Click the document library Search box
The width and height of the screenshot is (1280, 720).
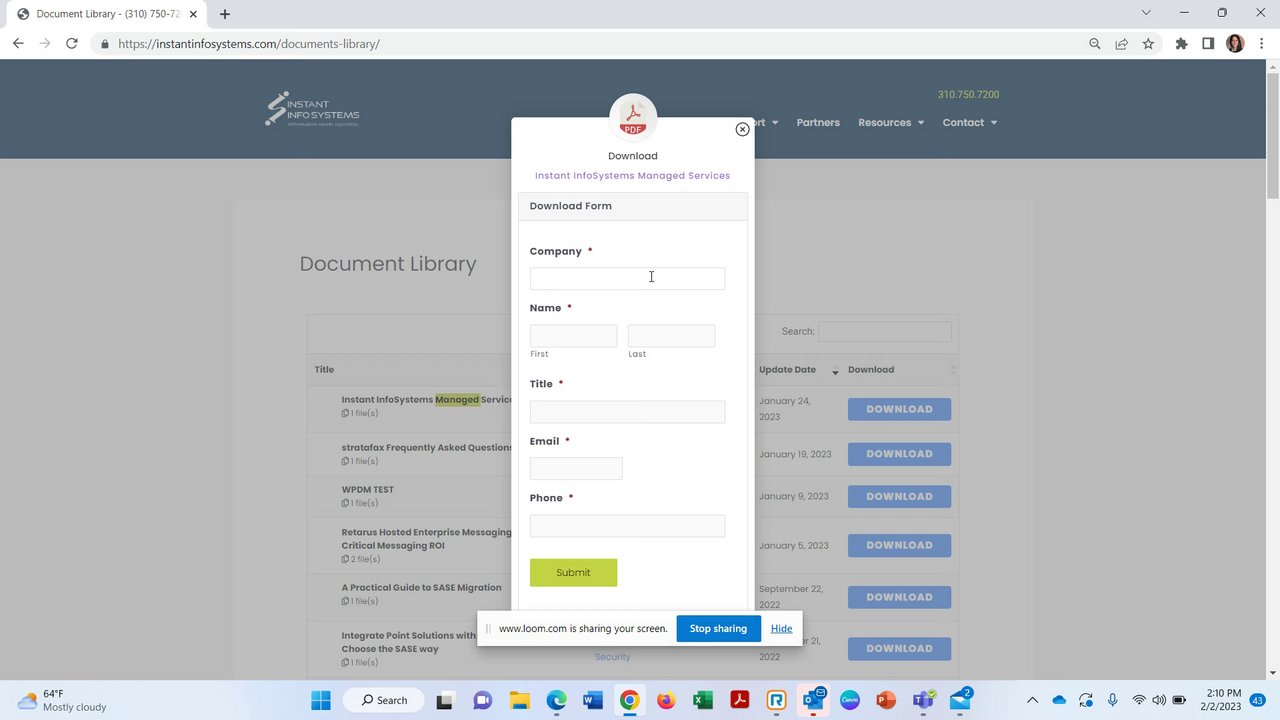(x=885, y=331)
